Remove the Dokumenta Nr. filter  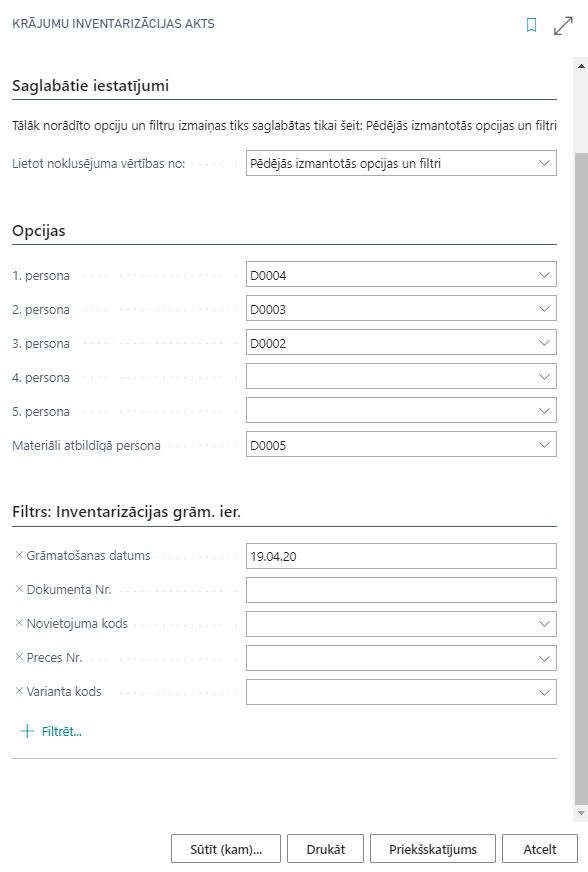coord(19,589)
